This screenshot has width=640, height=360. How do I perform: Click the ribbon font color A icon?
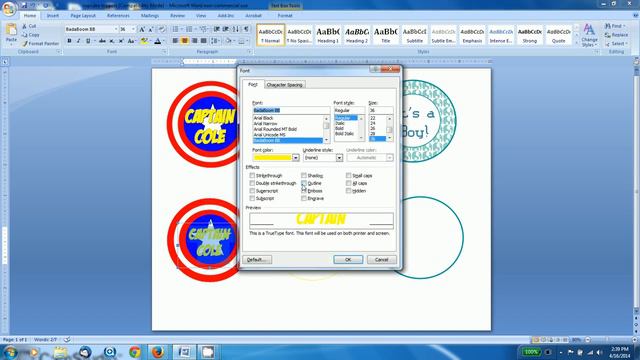click(x=158, y=41)
